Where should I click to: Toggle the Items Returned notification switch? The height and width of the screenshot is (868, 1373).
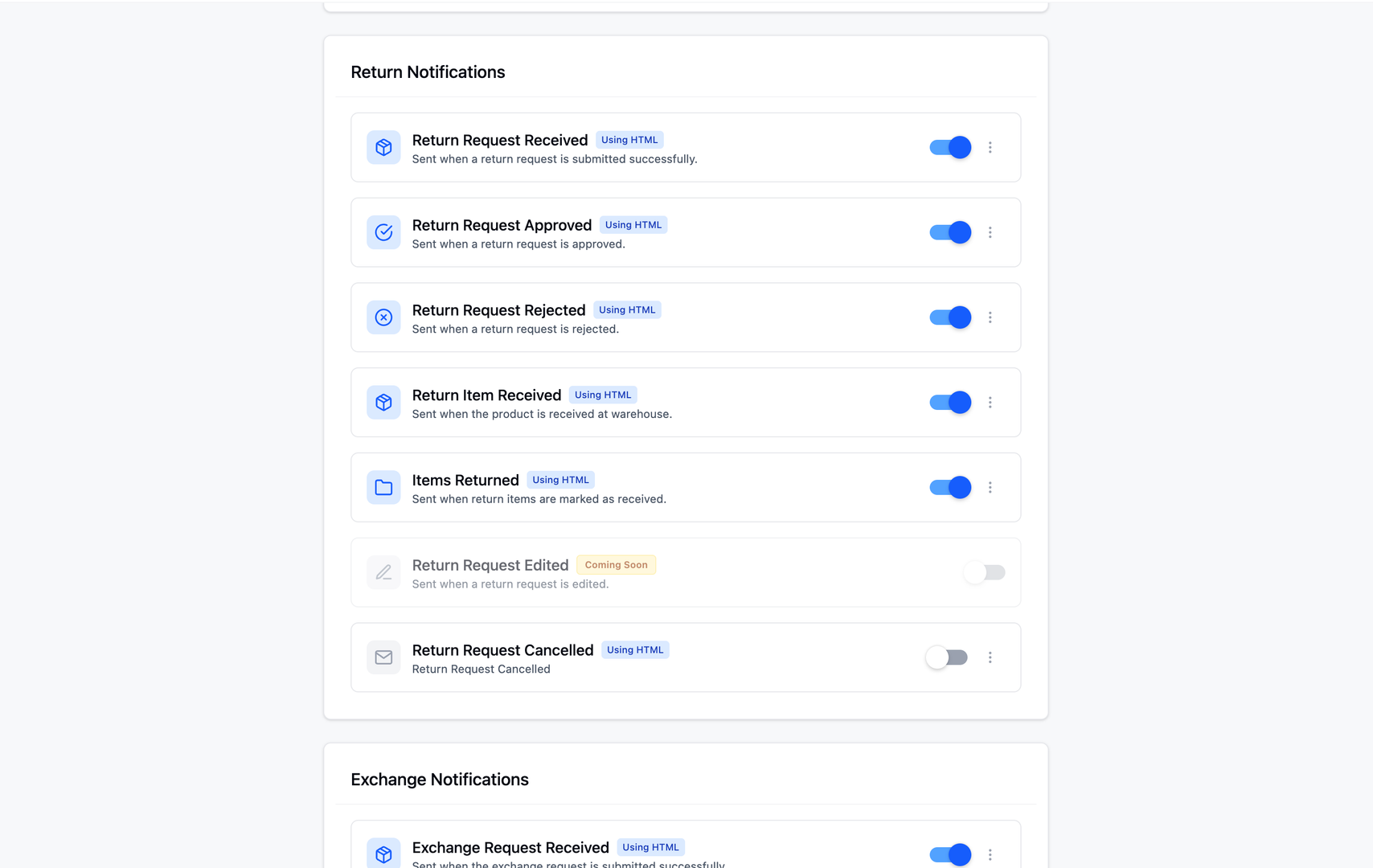(x=950, y=487)
